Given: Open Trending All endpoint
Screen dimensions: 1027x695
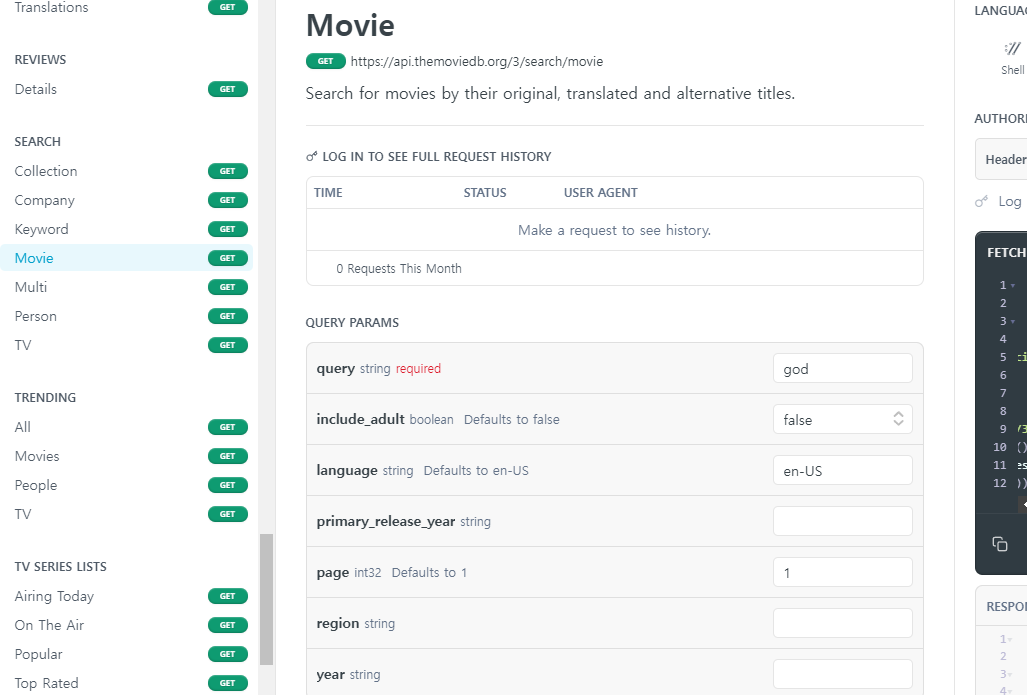Looking at the screenshot, I should [126, 427].
